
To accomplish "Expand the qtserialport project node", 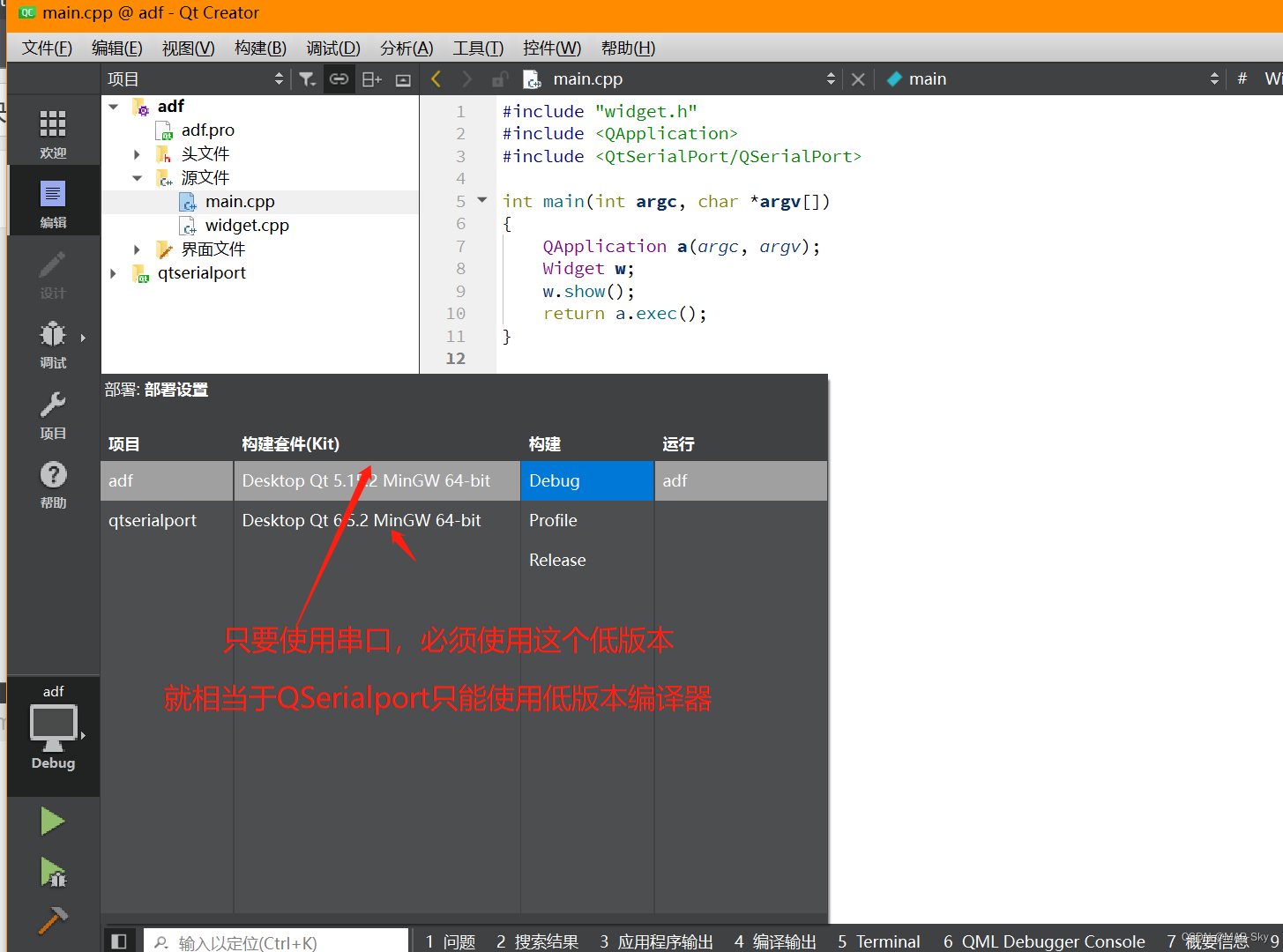I will click(x=114, y=273).
